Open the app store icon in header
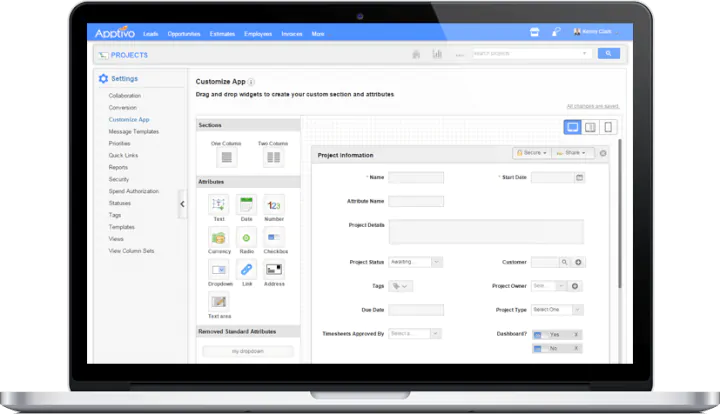This screenshot has width=720, height=414. tap(534, 32)
